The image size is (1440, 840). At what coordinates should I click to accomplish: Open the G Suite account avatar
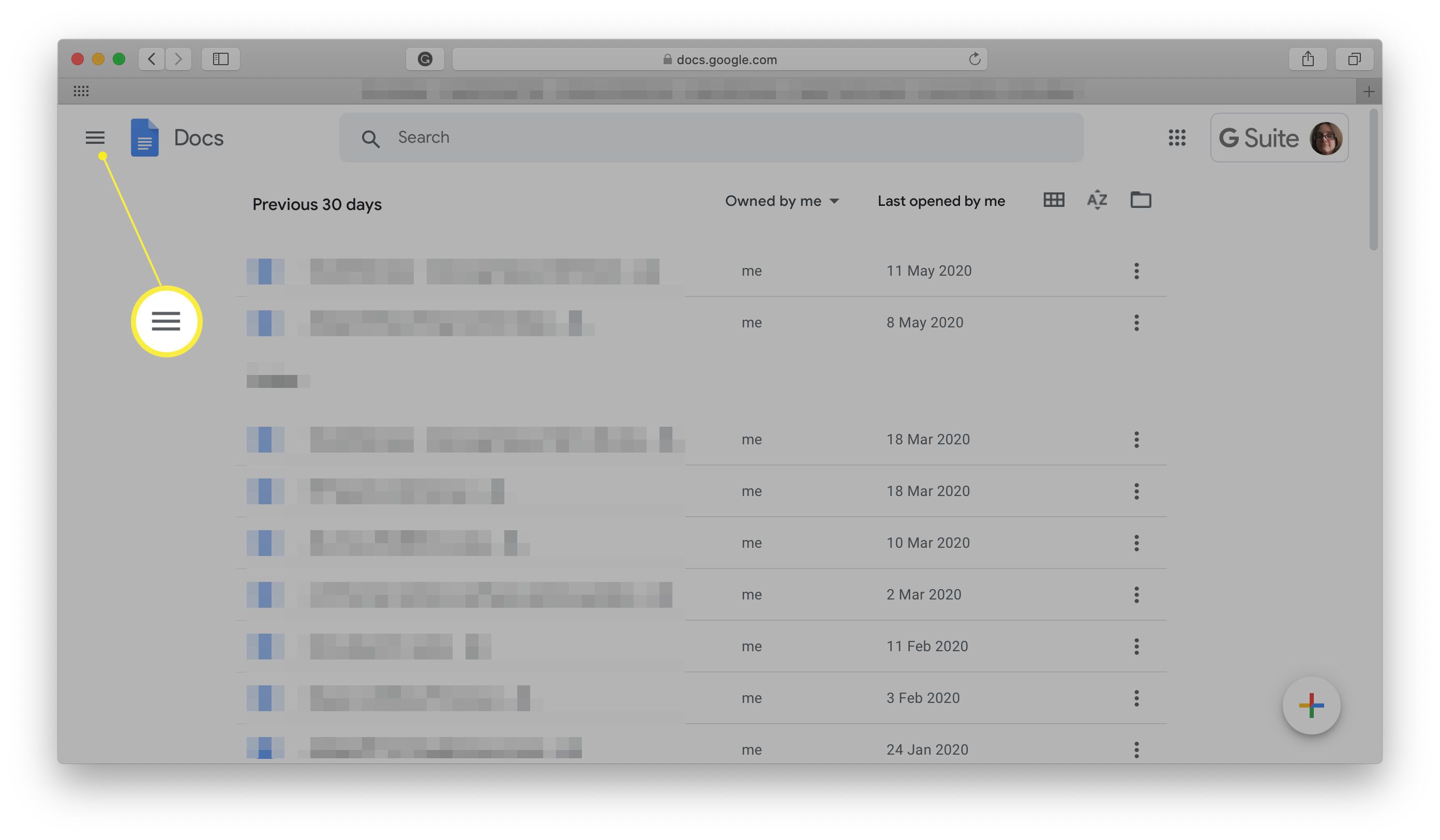click(1326, 138)
